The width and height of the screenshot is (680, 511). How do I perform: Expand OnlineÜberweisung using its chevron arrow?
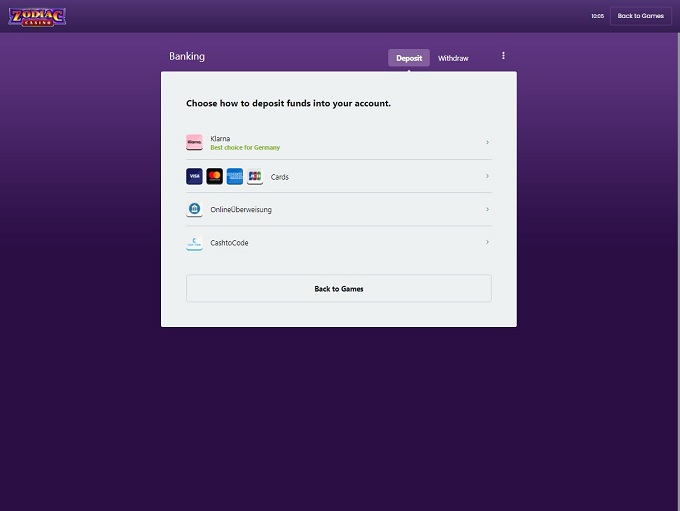487,210
